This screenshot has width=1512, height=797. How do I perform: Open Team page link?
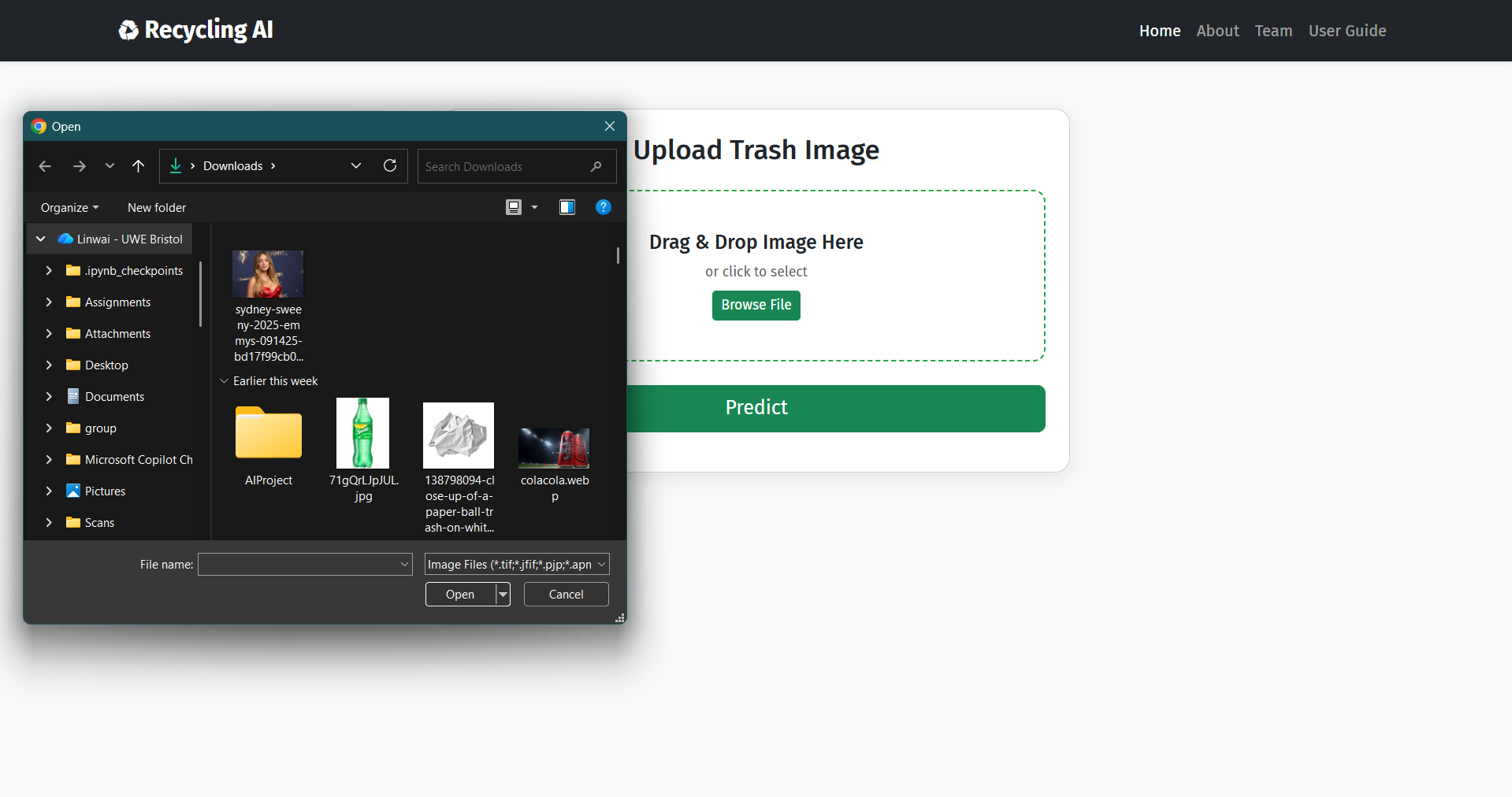(x=1273, y=31)
